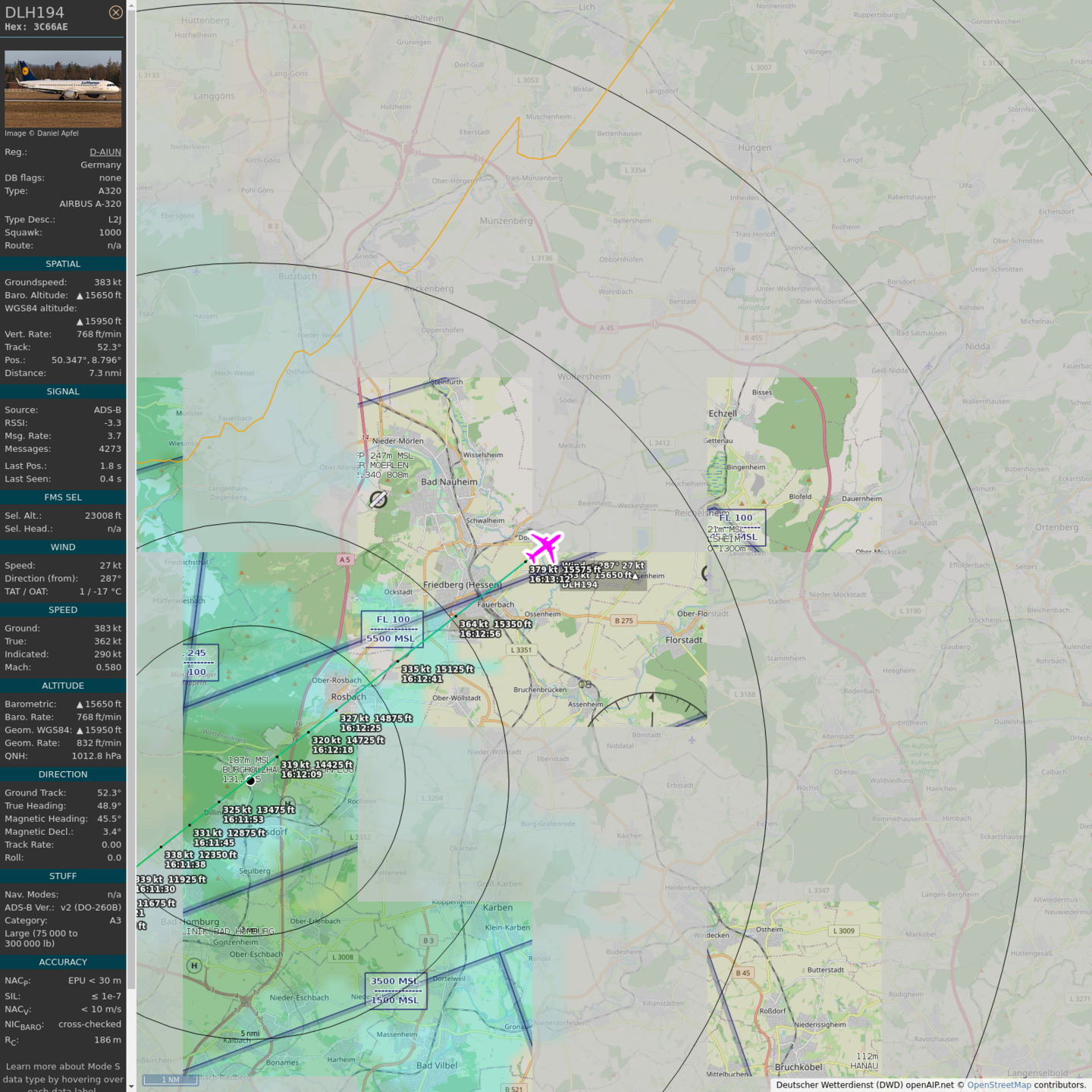Open the Lufthansa aircraft photo thumbnail
This screenshot has height=1092, width=1092.
click(63, 89)
